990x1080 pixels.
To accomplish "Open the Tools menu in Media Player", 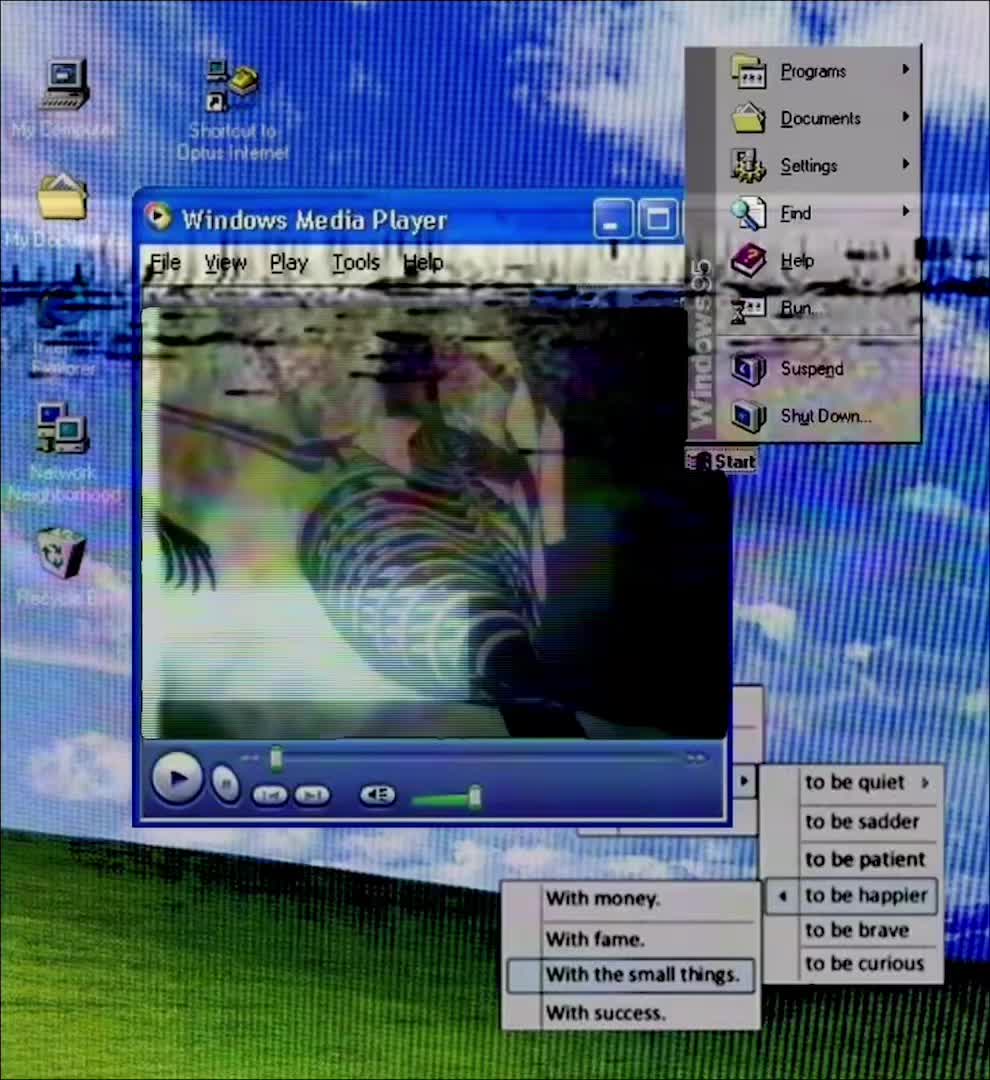I will [356, 262].
